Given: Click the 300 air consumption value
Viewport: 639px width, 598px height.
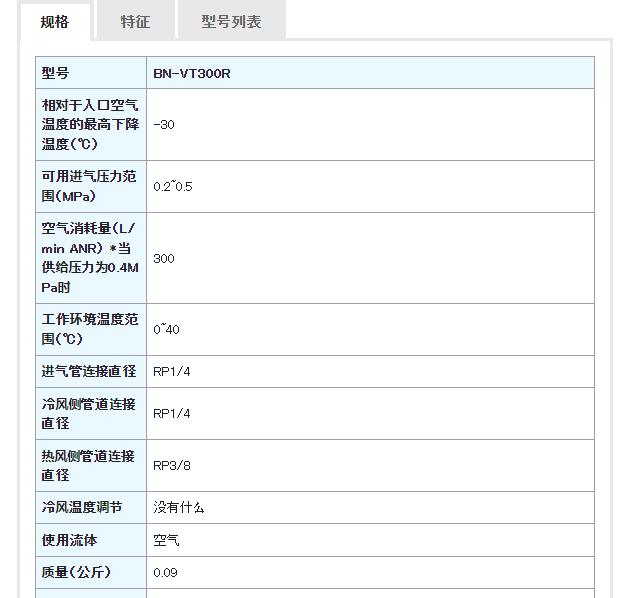Looking at the screenshot, I should pyautogui.click(x=164, y=258).
